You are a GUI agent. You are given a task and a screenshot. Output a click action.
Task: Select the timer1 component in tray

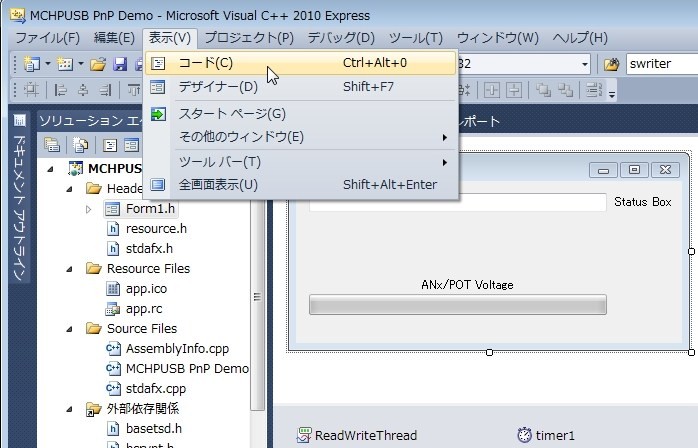(x=546, y=435)
